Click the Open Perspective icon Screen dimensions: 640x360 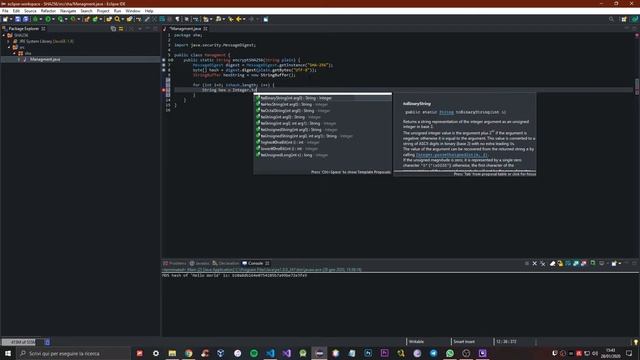coord(624,19)
